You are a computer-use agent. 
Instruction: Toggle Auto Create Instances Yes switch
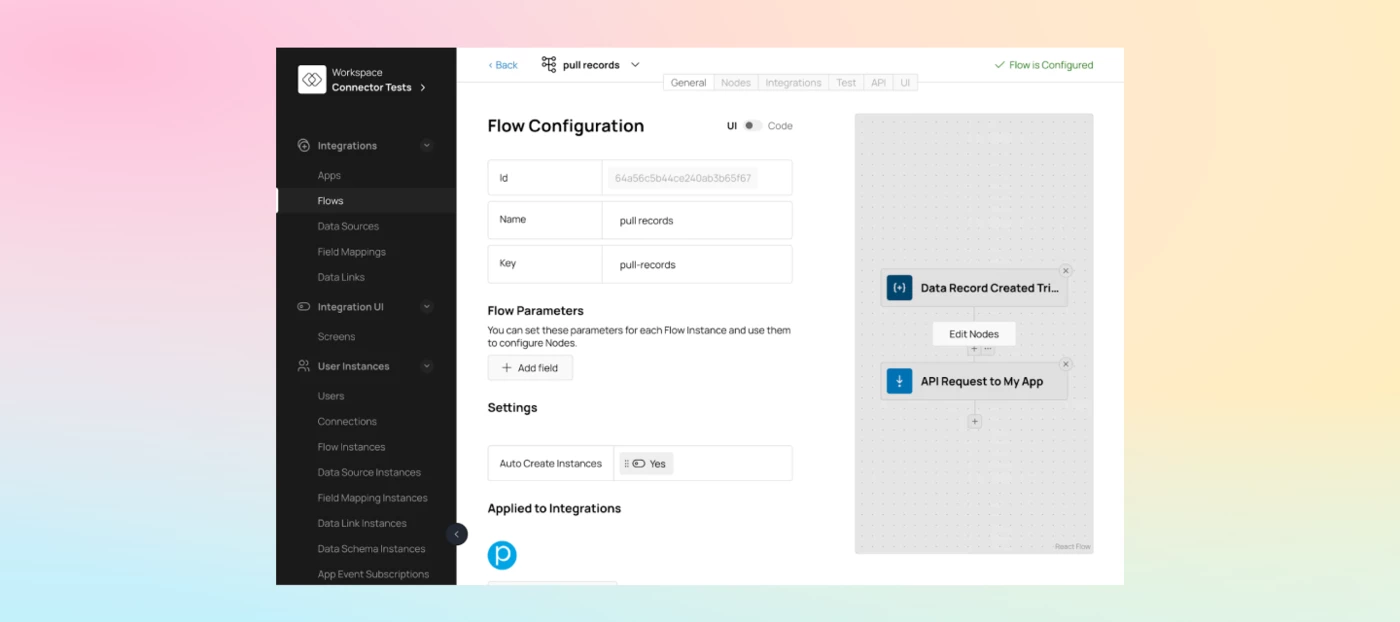click(646, 464)
